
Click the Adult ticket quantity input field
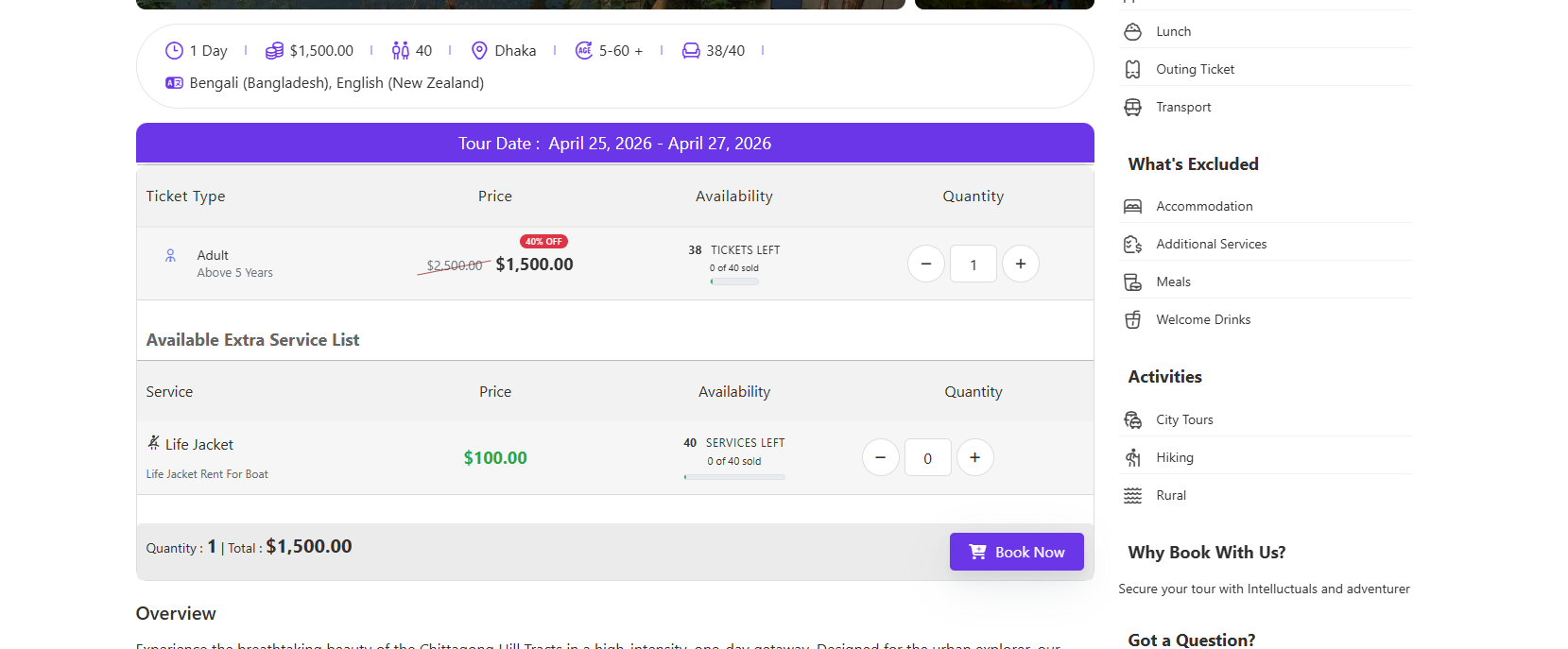pyautogui.click(x=974, y=265)
